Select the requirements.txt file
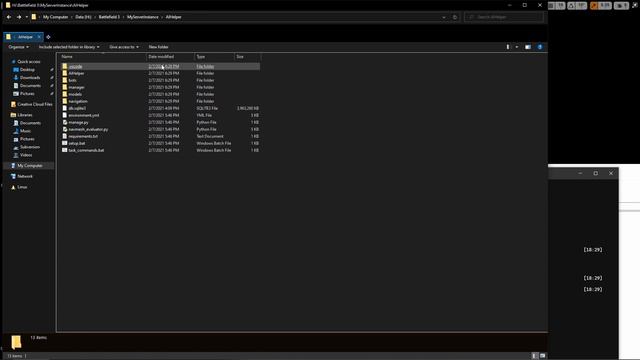640x360 pixels. pyautogui.click(x=83, y=136)
